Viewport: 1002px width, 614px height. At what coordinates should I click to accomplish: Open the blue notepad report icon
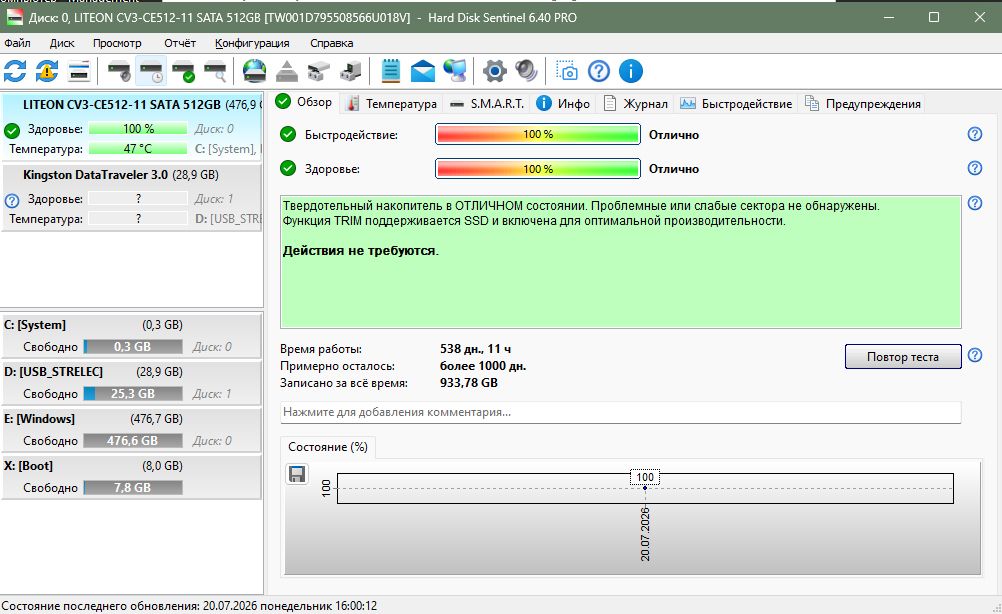[390, 71]
